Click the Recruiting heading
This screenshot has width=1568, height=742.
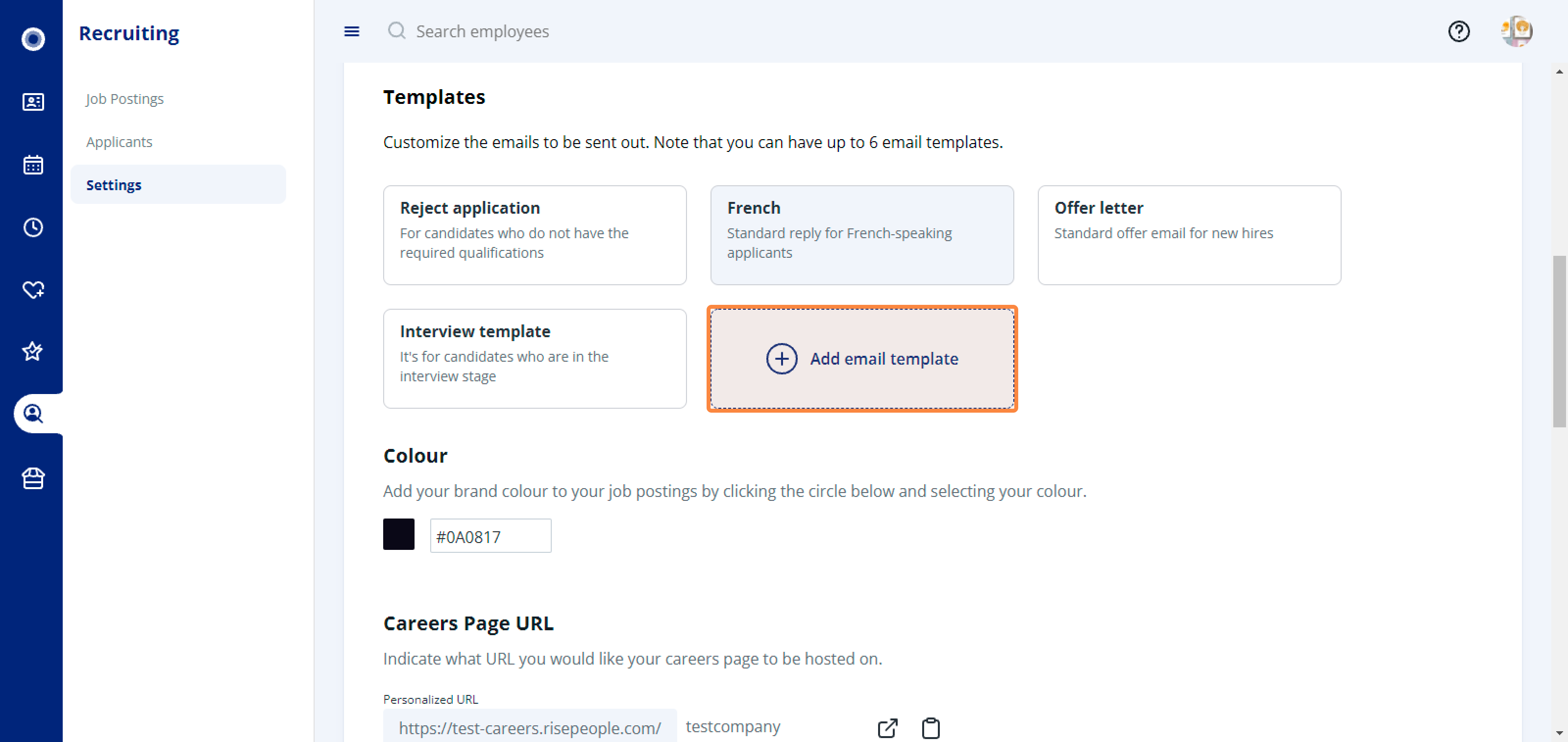click(x=129, y=32)
